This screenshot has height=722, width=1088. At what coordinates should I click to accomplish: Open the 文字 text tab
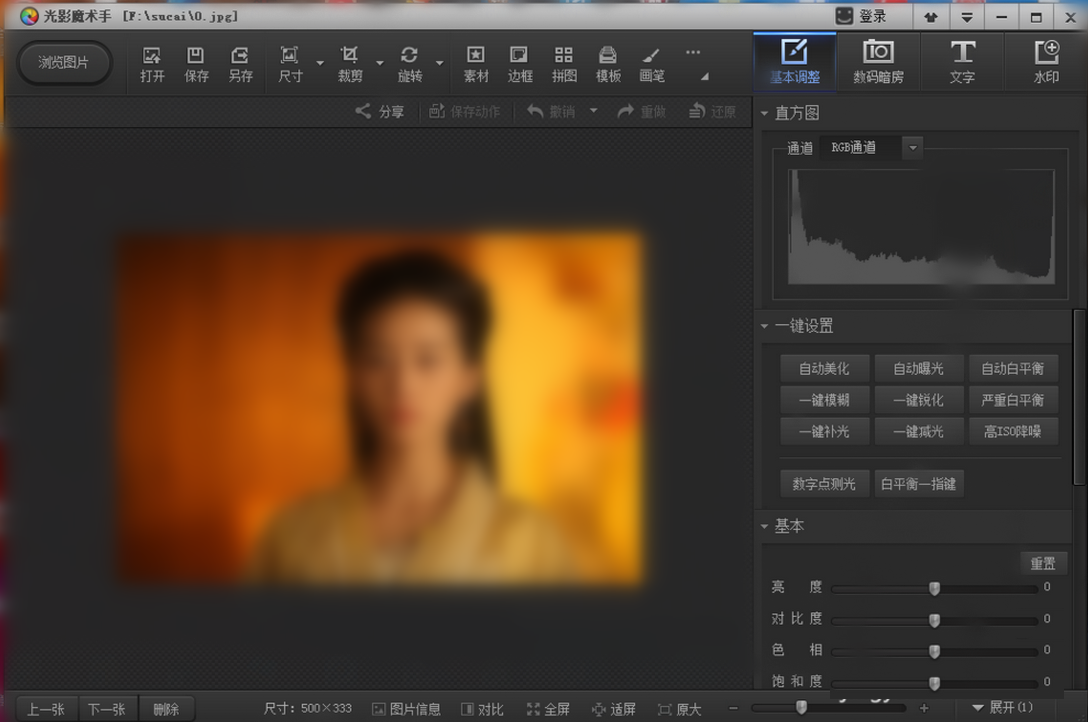[962, 61]
